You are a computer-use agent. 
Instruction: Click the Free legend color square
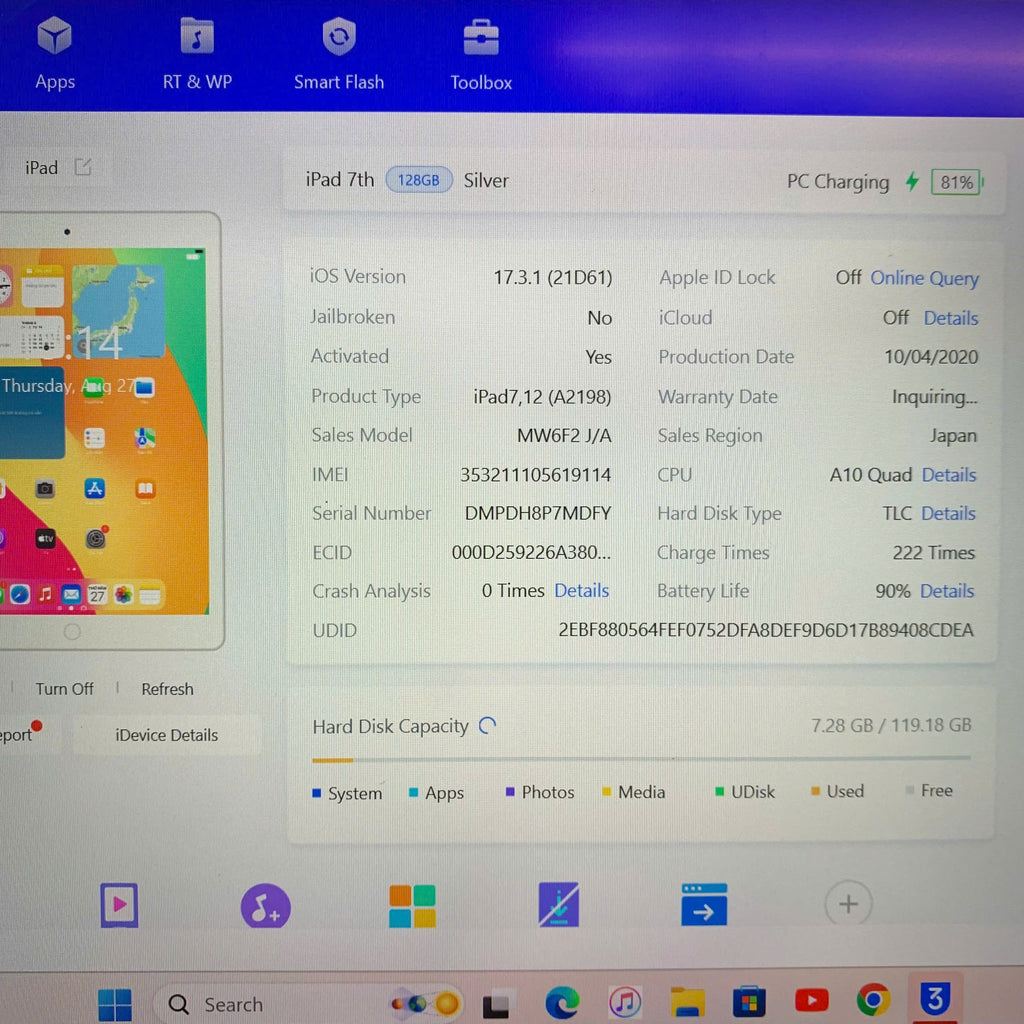click(909, 790)
